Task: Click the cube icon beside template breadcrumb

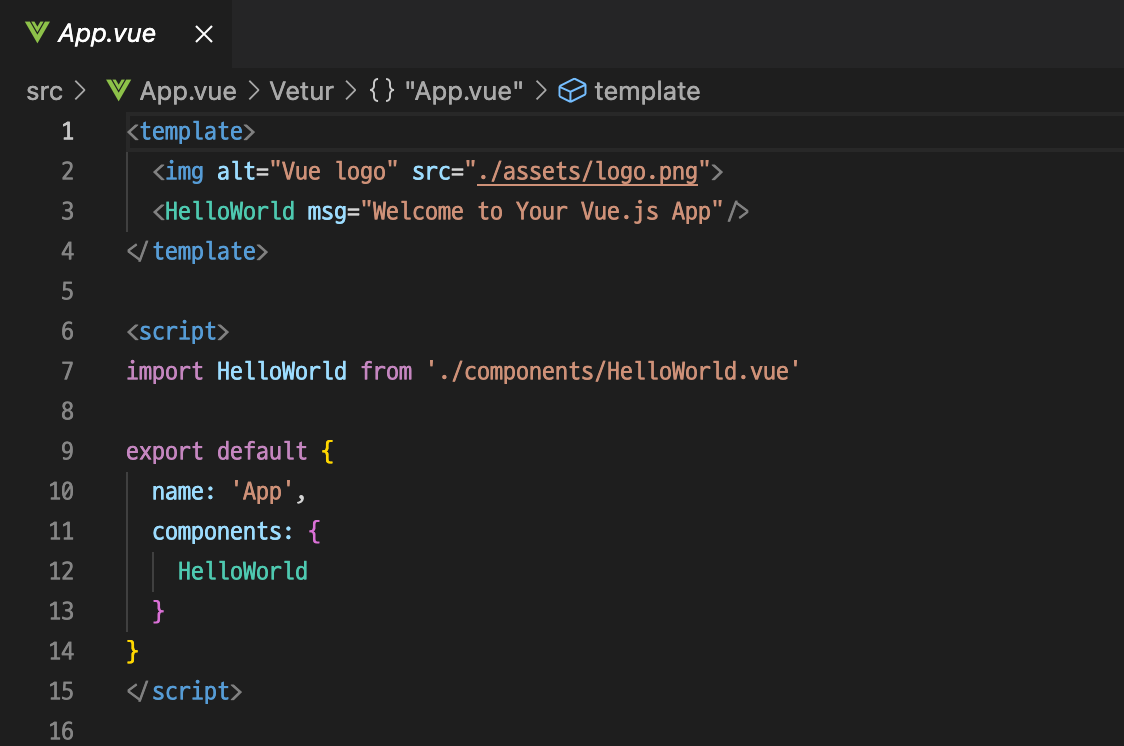Action: click(572, 90)
